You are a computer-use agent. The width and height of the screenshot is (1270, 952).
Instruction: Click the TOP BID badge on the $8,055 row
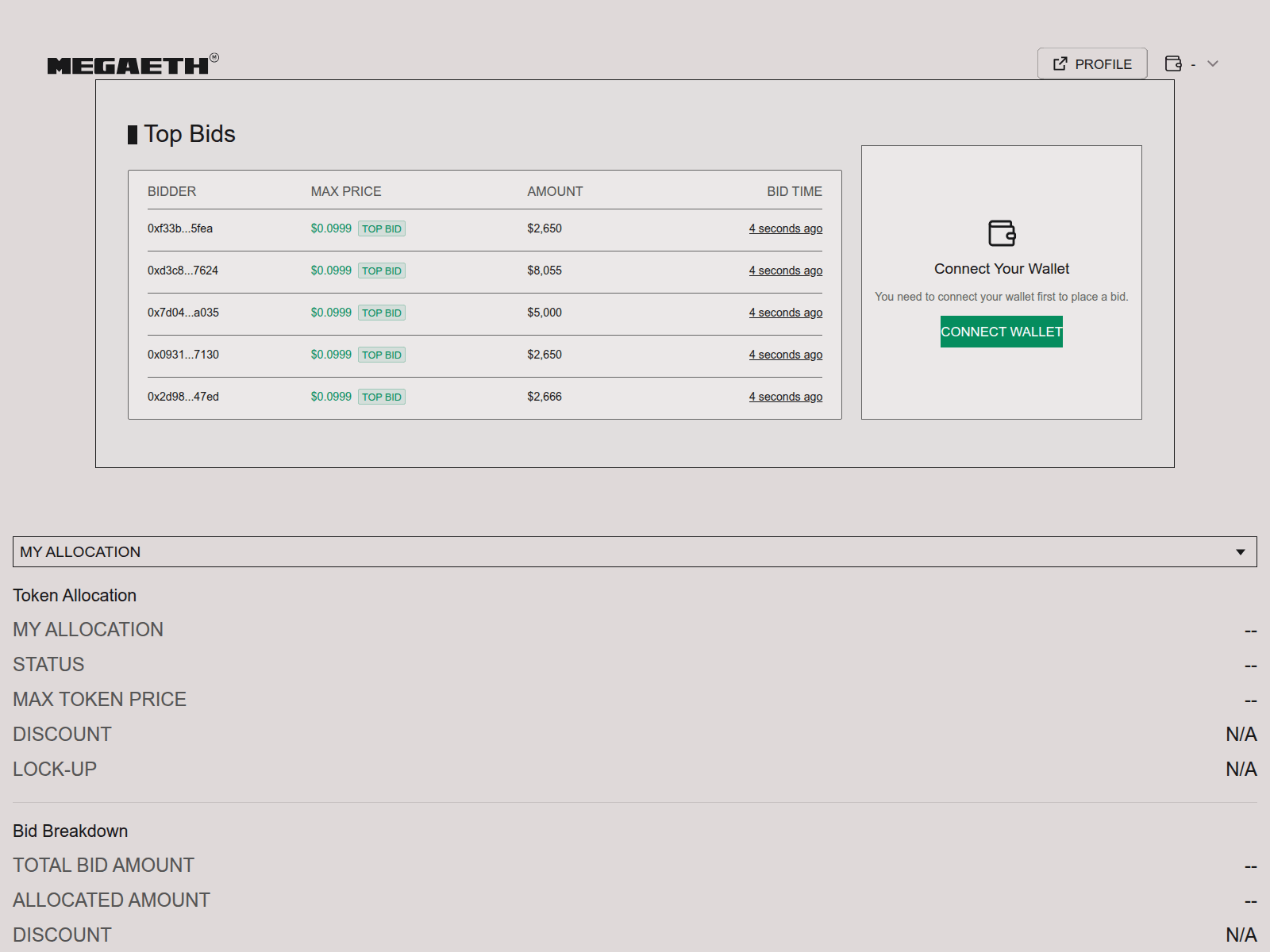point(382,270)
